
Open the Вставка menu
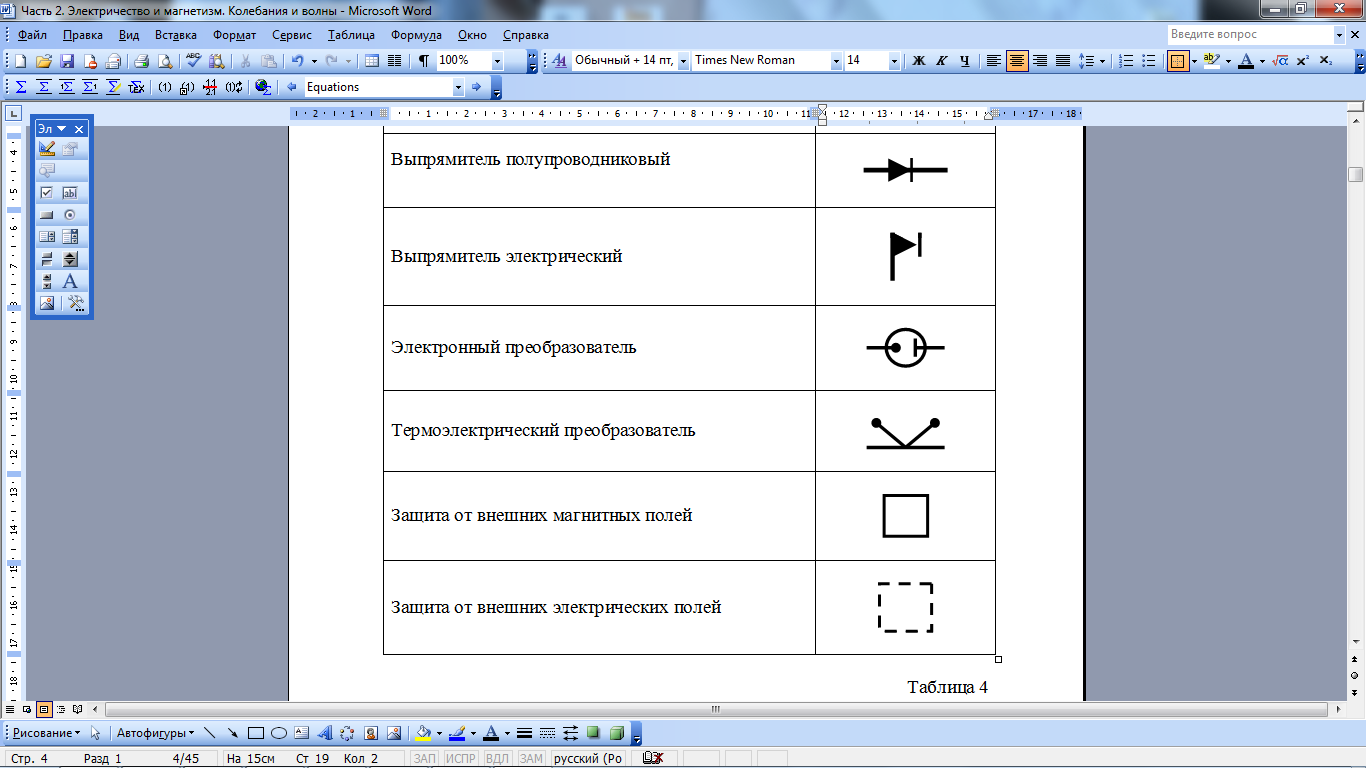[175, 35]
